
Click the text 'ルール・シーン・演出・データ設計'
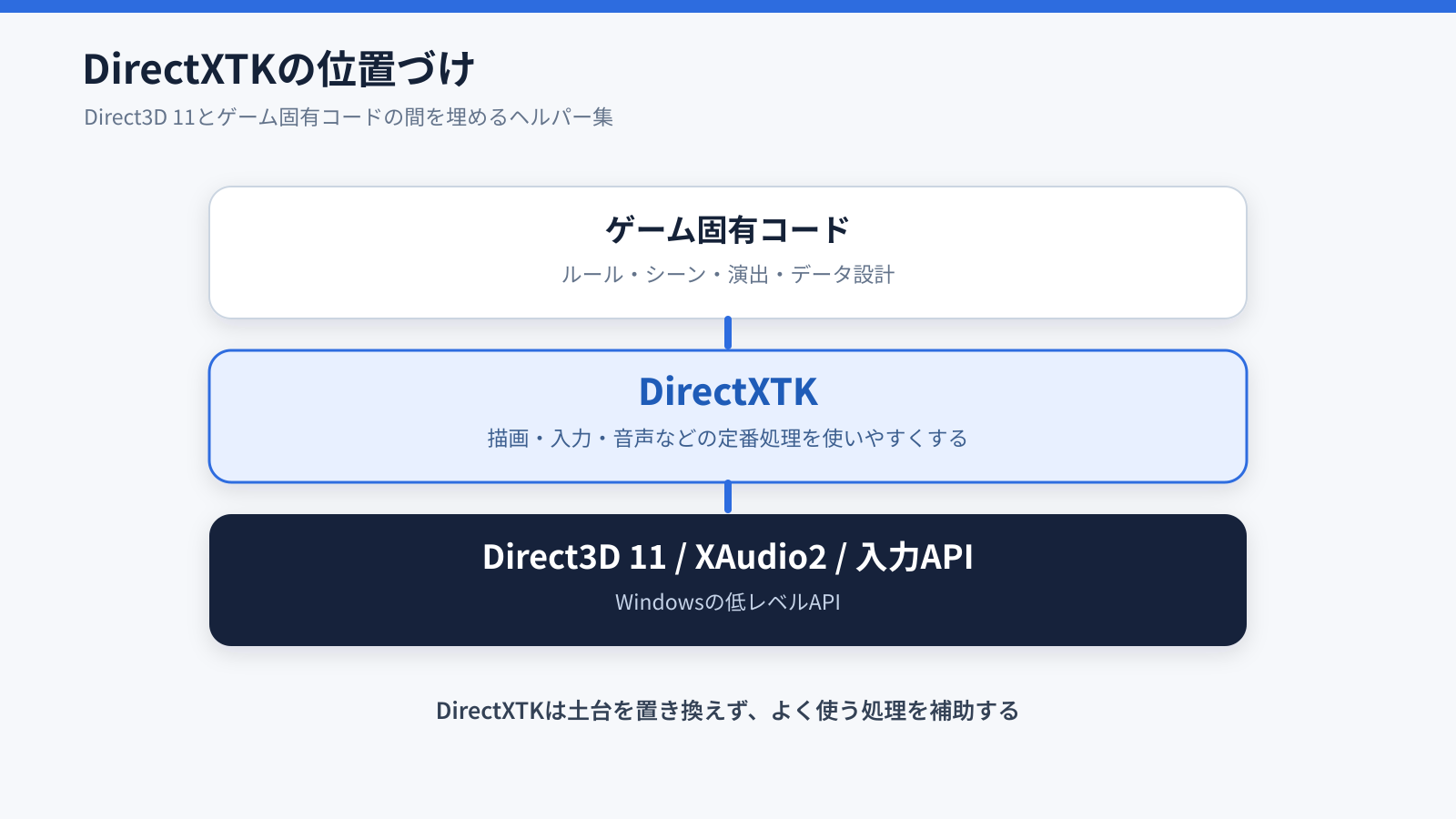[728, 275]
